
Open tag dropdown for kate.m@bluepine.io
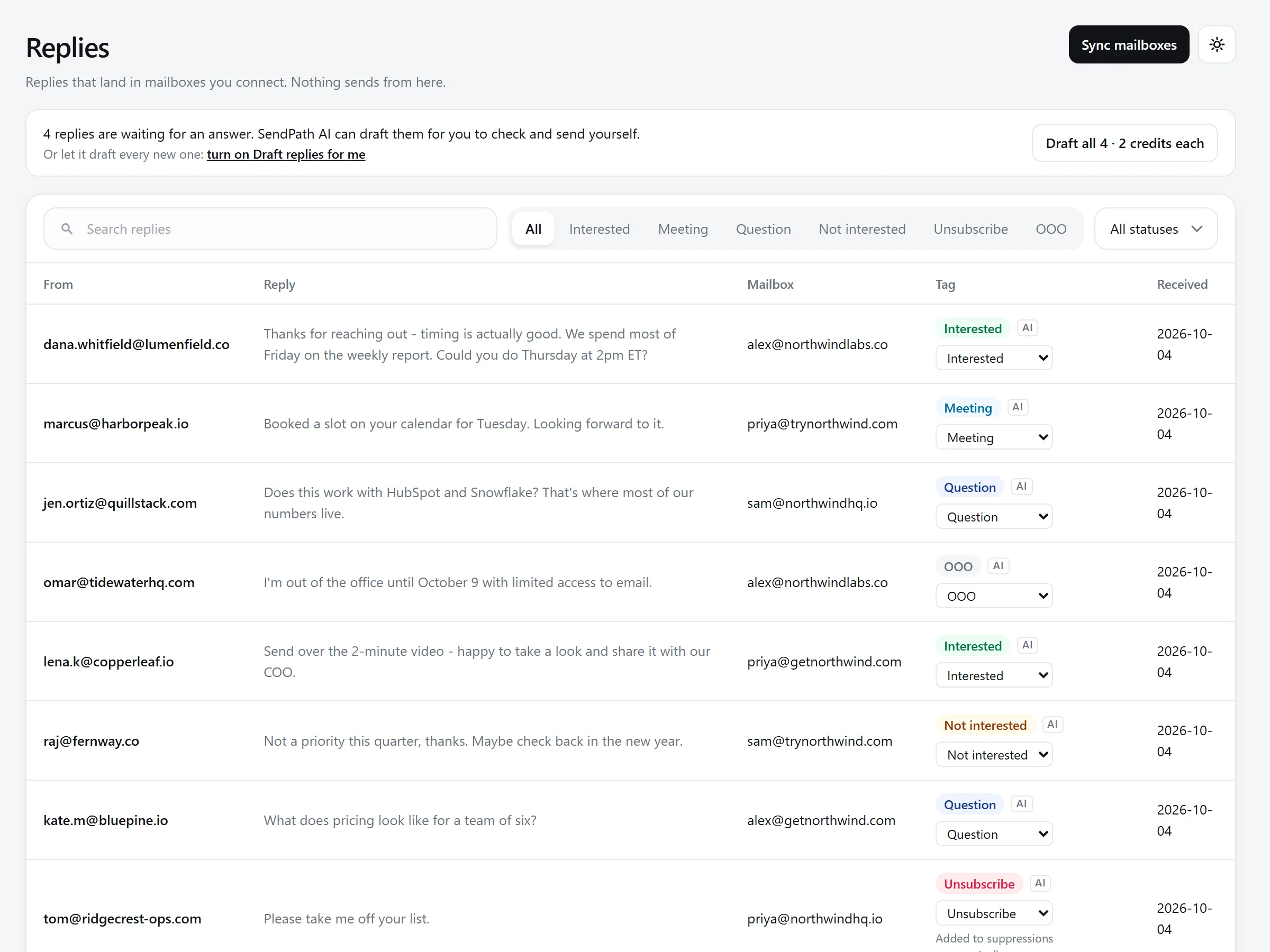993,834
